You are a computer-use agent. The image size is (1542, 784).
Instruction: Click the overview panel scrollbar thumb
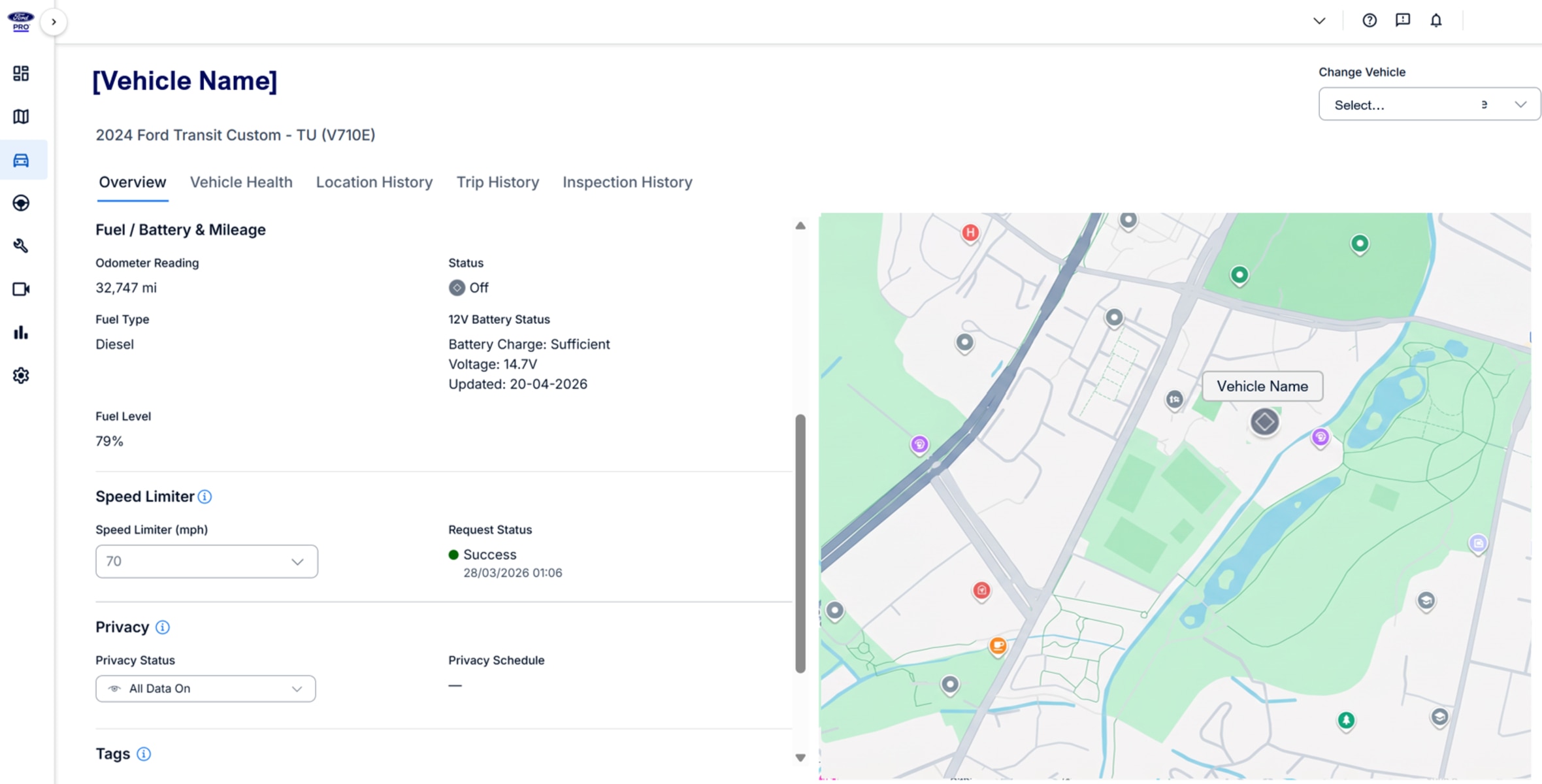(x=800, y=544)
